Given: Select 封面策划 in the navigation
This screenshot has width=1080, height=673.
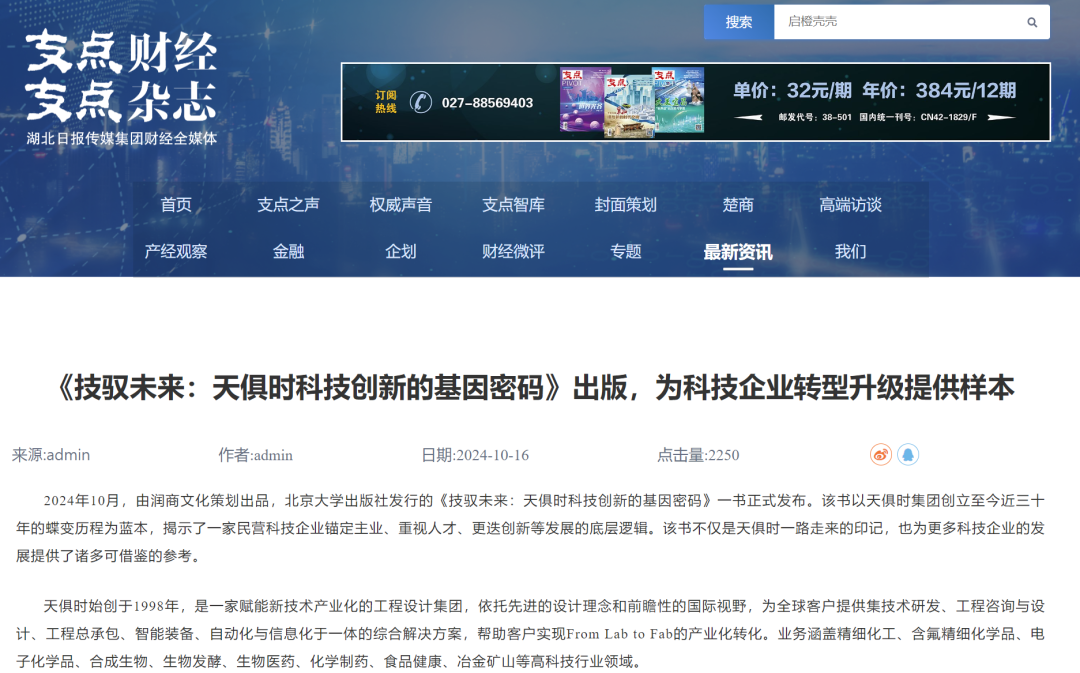Looking at the screenshot, I should point(626,205).
